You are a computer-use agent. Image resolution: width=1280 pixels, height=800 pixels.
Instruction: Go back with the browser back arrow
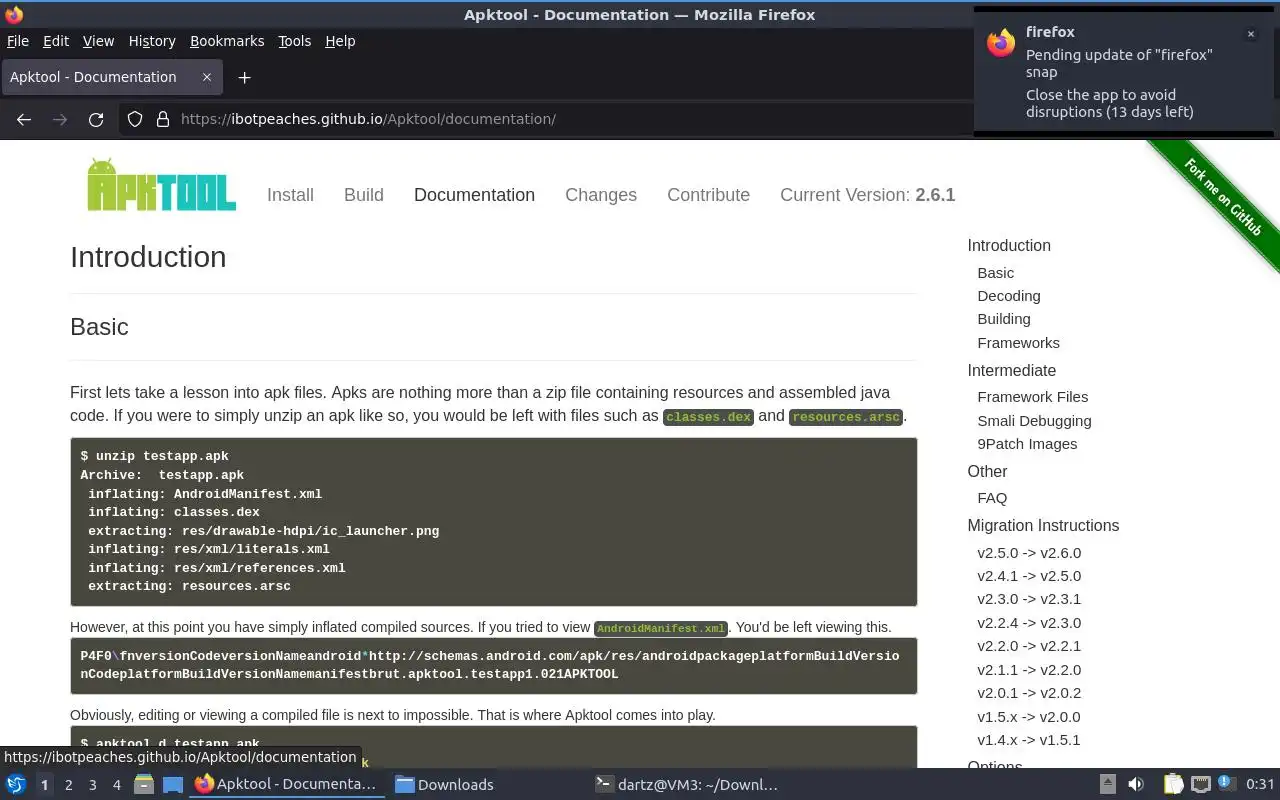click(x=24, y=119)
